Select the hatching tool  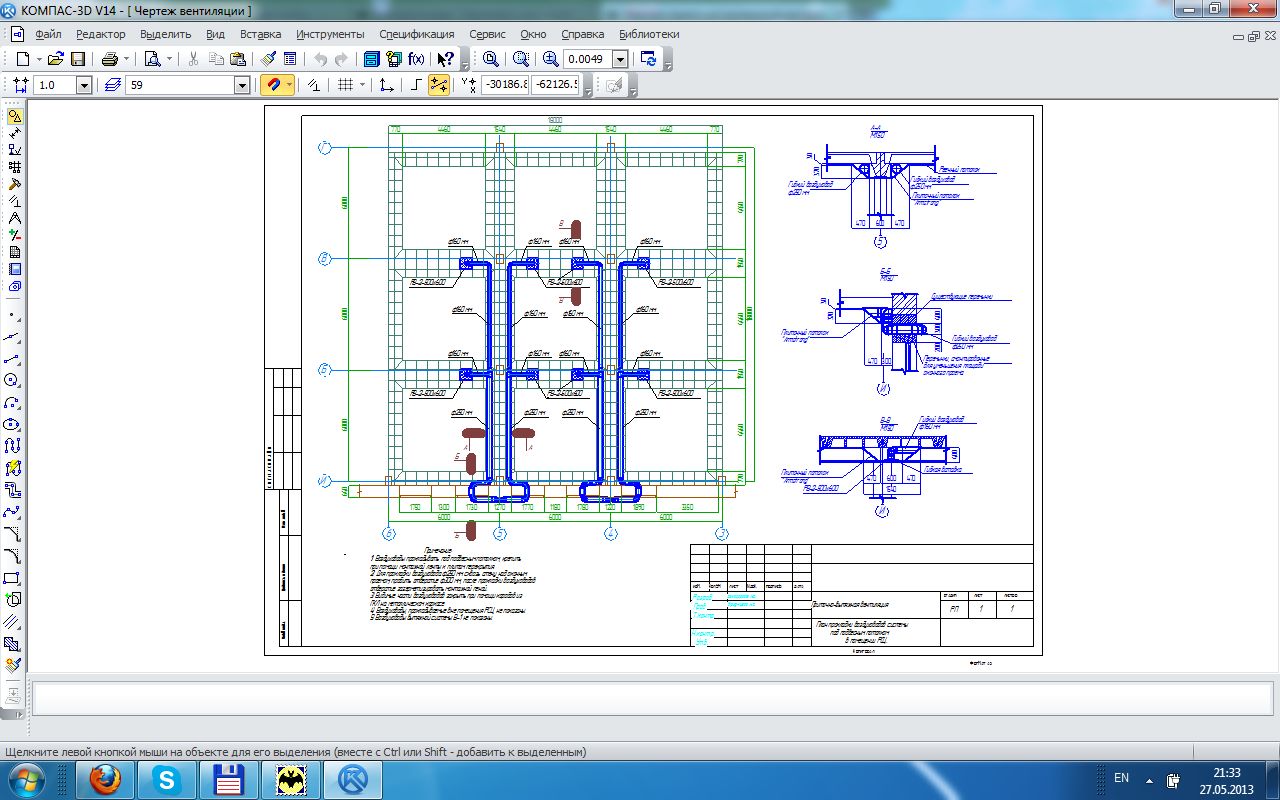click(13, 644)
